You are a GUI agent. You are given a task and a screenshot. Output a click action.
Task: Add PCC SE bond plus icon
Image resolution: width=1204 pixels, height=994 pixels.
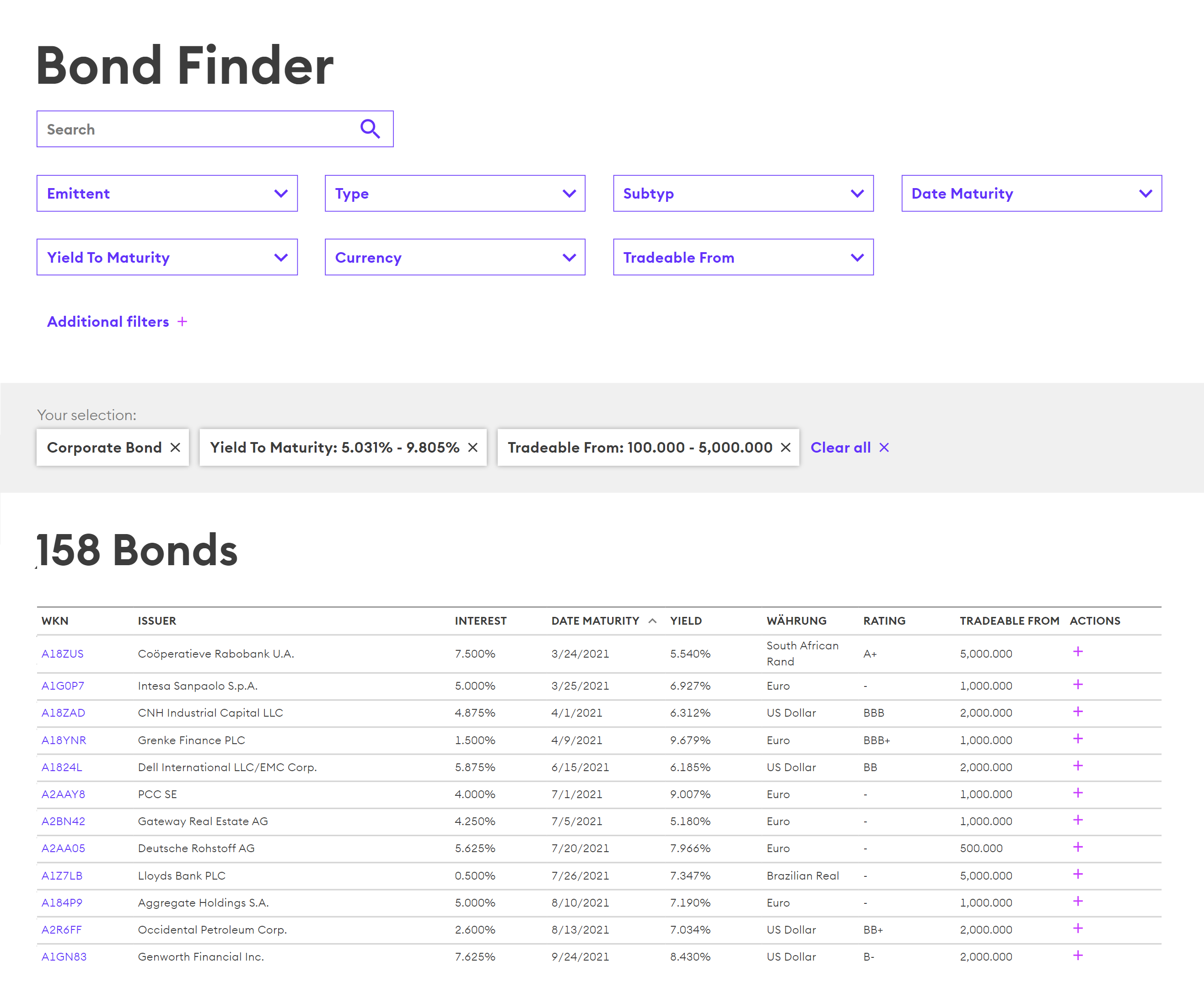(x=1078, y=793)
